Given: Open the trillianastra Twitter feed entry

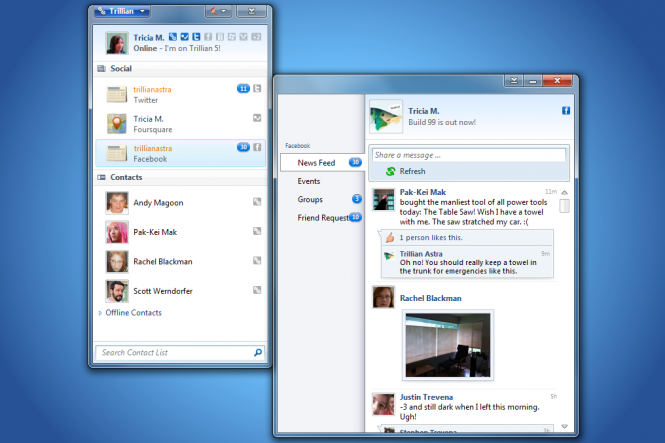Looking at the screenshot, I should coord(180,95).
